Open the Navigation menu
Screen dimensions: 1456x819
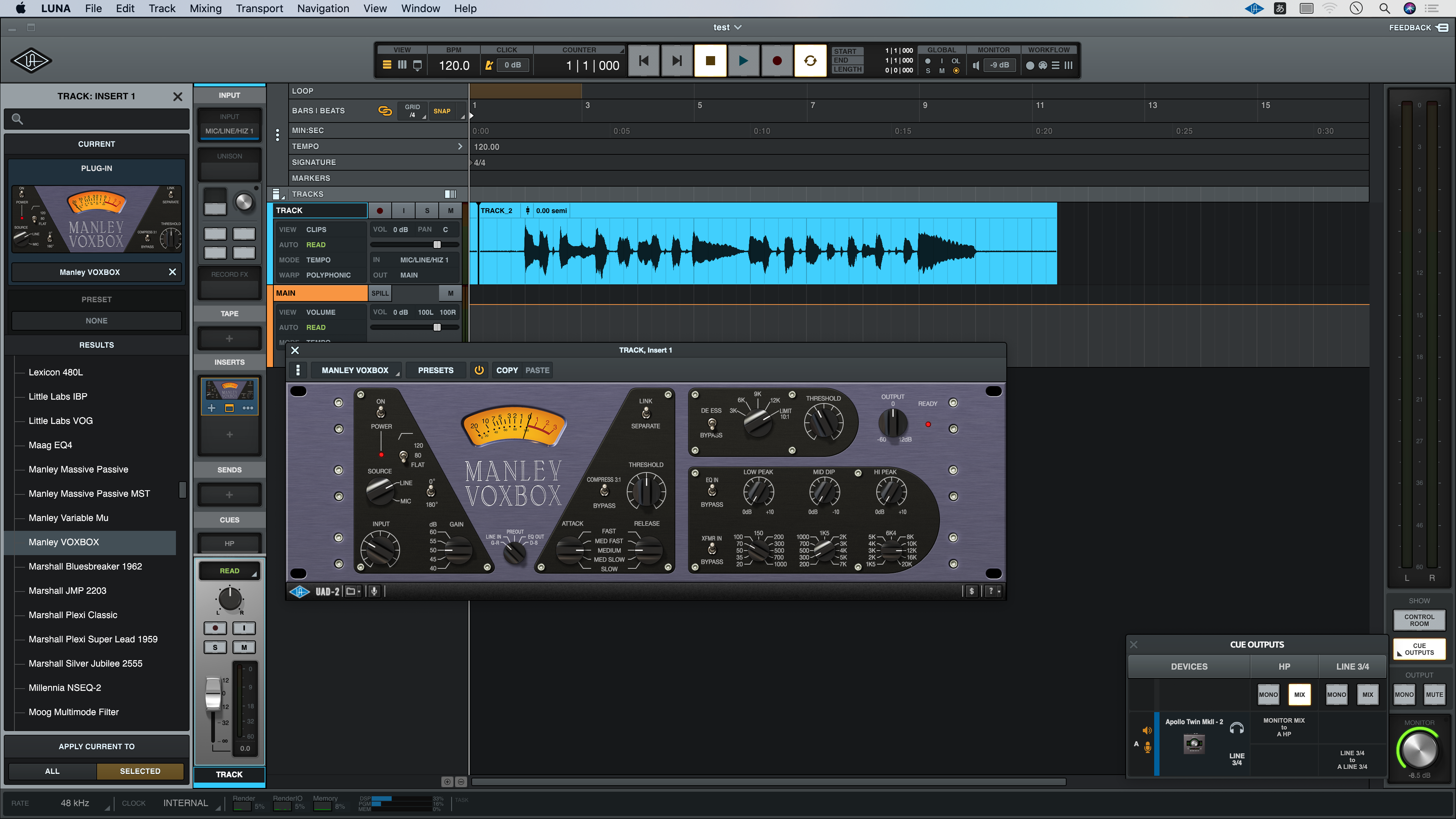coord(323,8)
